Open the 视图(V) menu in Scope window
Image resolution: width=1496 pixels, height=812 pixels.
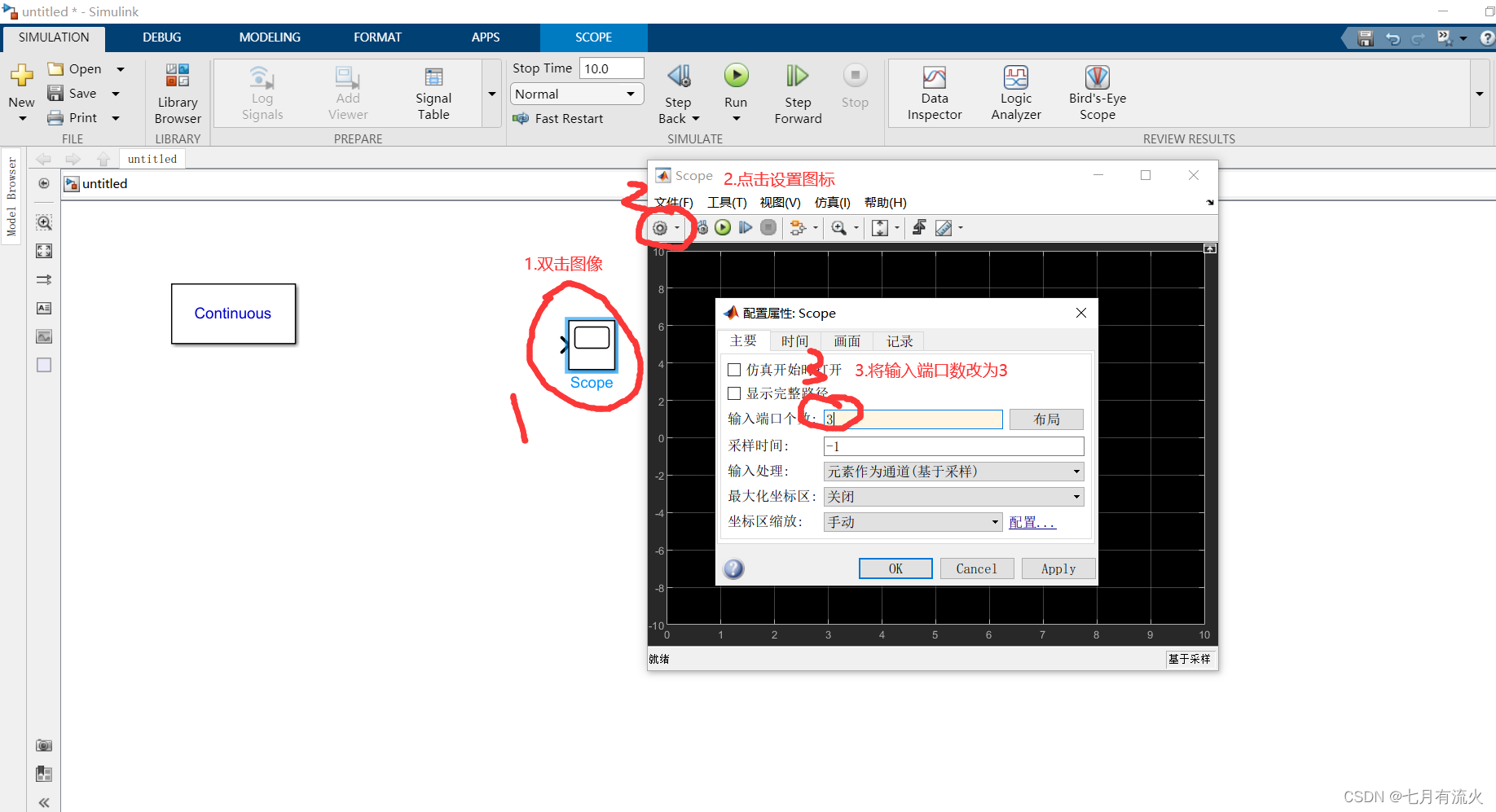click(x=780, y=203)
